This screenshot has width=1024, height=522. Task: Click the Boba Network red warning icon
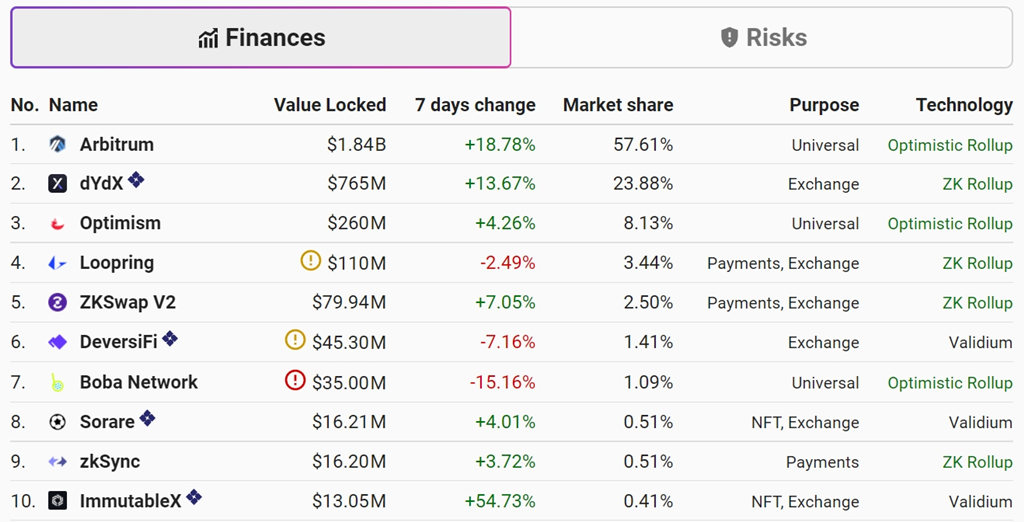tap(295, 380)
